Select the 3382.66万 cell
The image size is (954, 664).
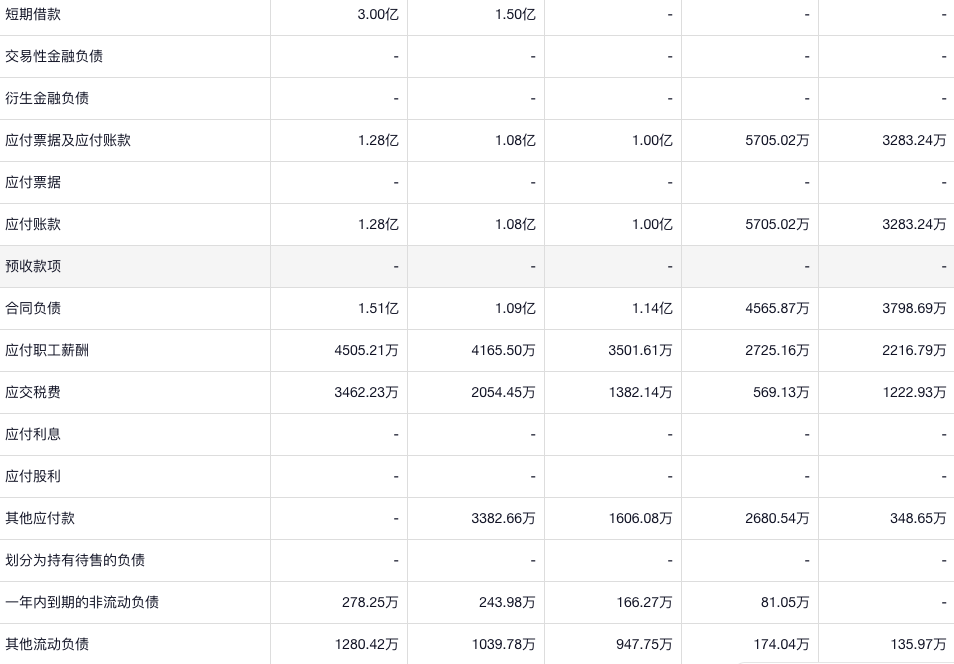click(x=503, y=518)
